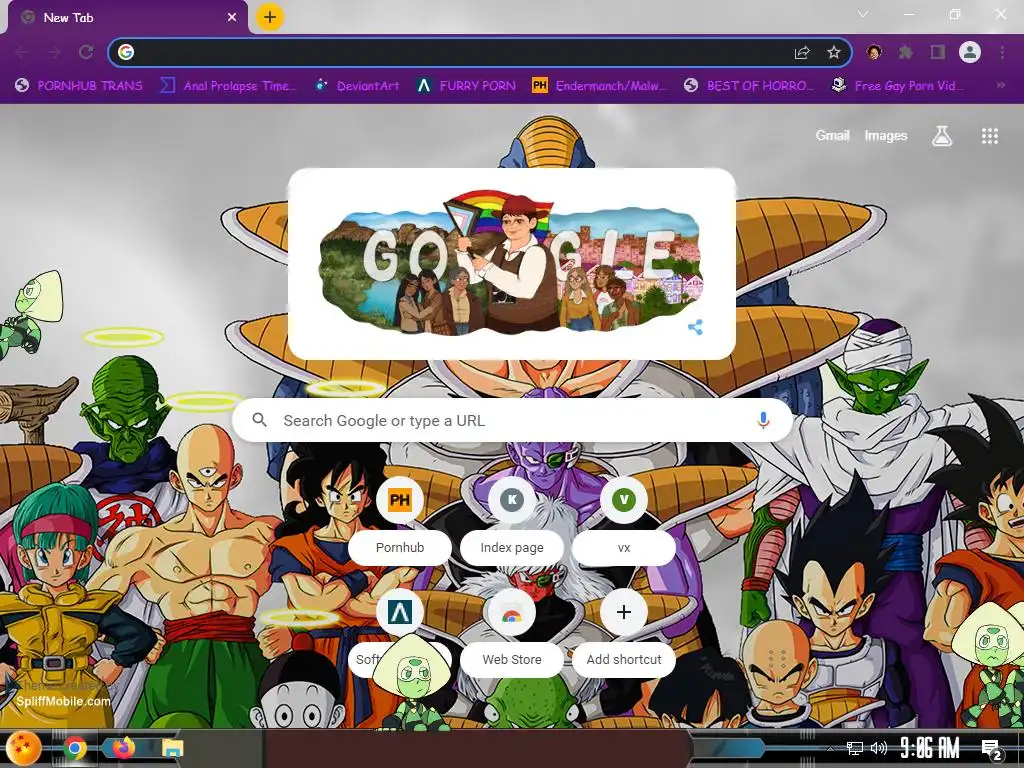Select the New Tab tab
Screen dimensions: 1024x768
pos(128,18)
